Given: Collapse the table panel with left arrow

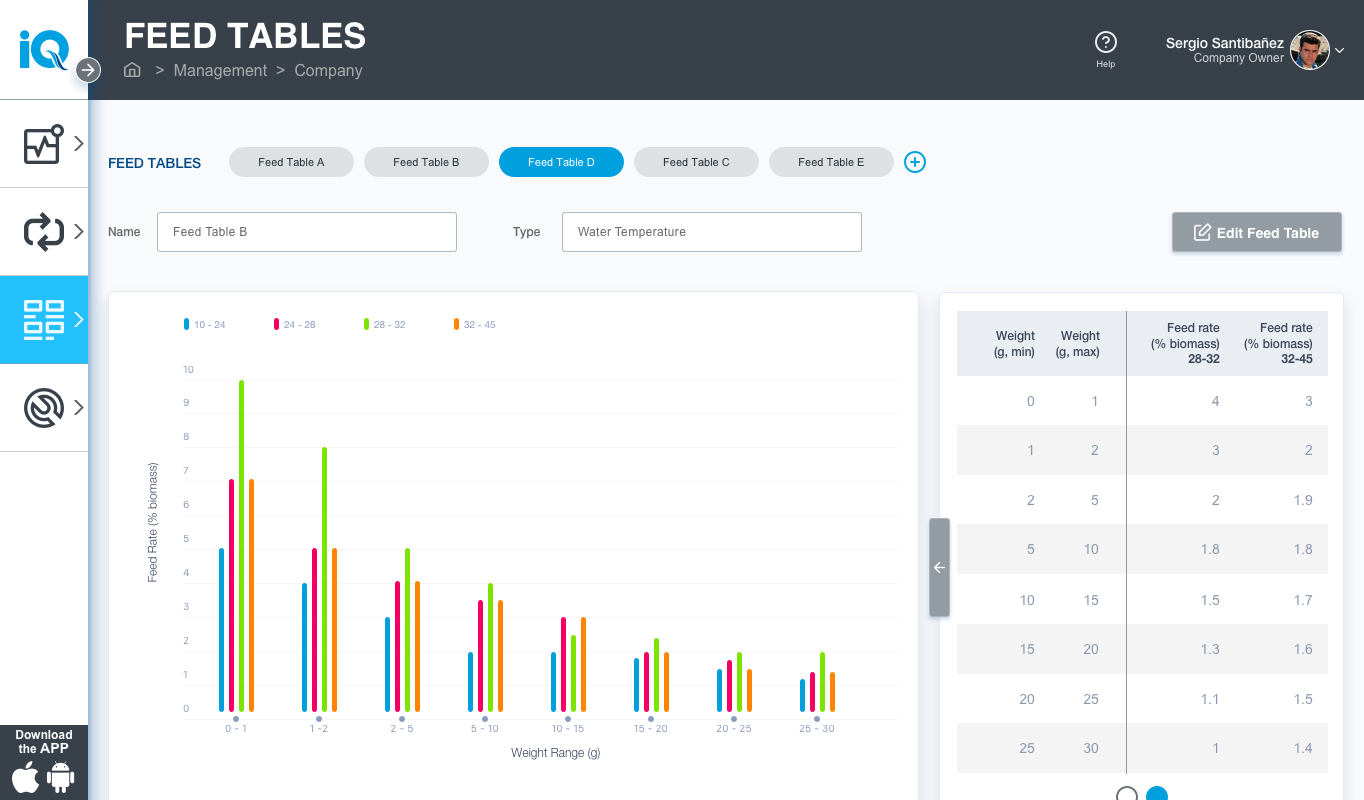Looking at the screenshot, I should tap(939, 567).
